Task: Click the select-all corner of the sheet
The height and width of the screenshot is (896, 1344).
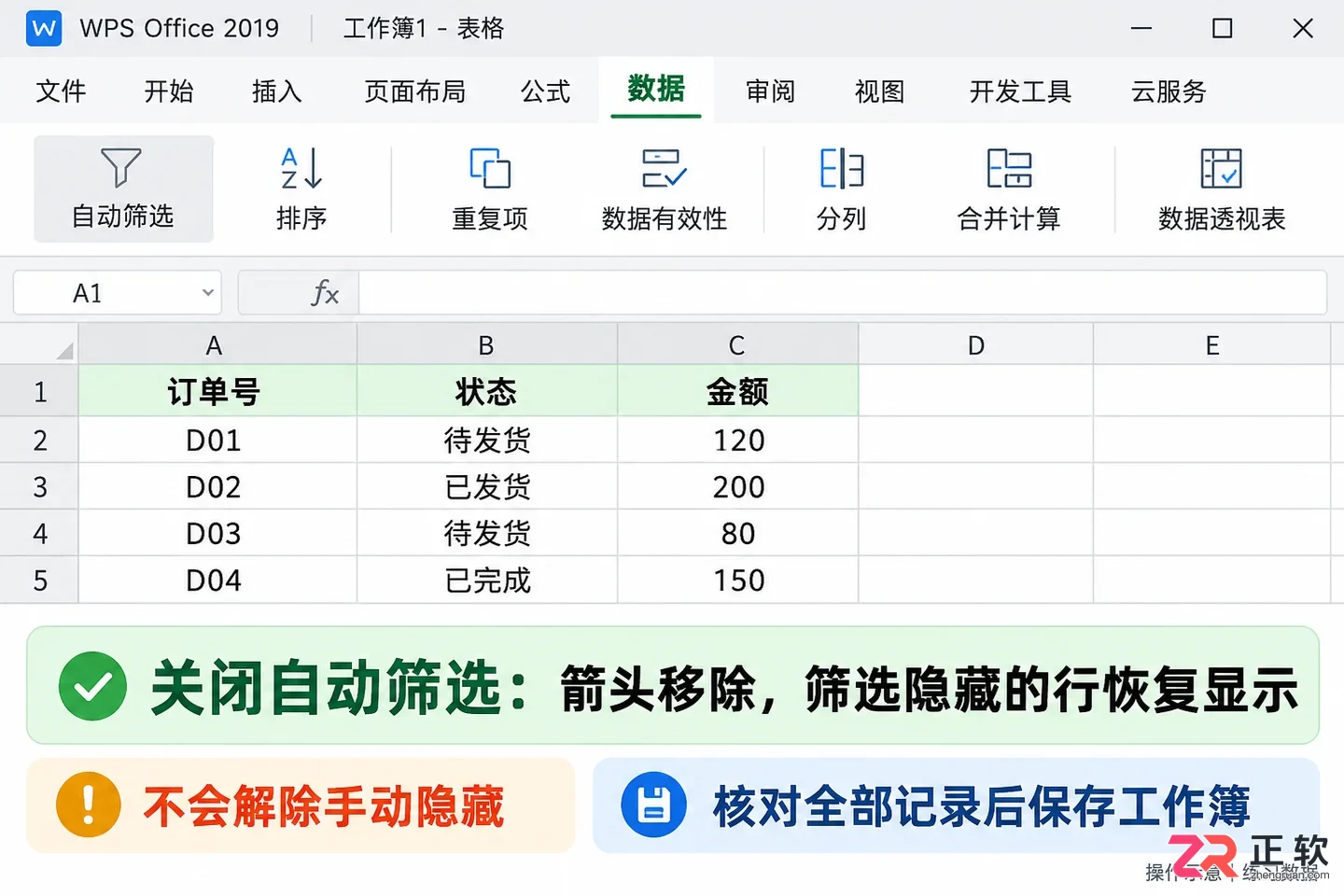Action: tap(39, 344)
